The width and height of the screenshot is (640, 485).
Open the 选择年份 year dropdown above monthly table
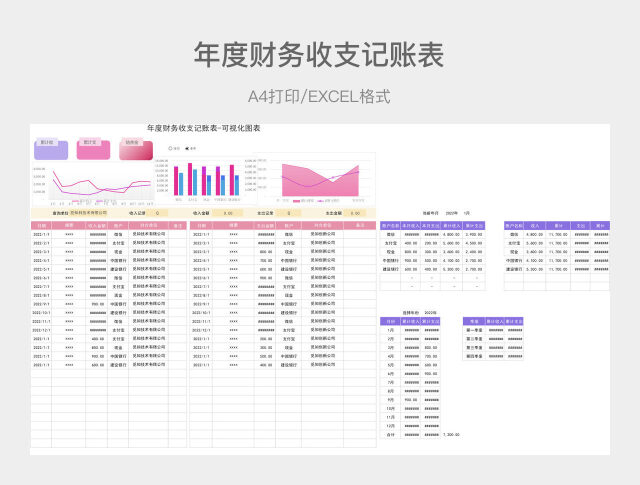coord(431,313)
